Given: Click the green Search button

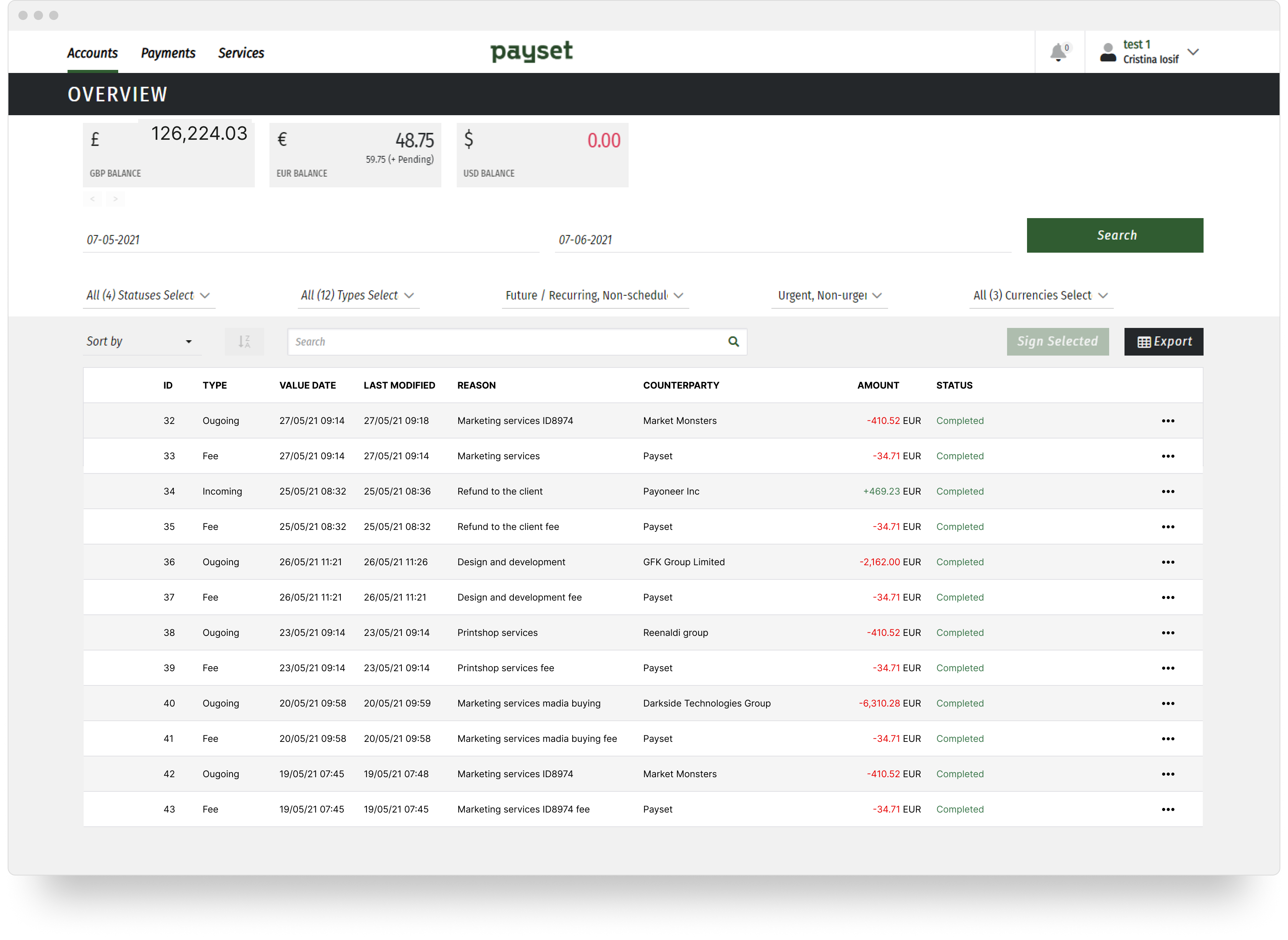Looking at the screenshot, I should point(1115,235).
